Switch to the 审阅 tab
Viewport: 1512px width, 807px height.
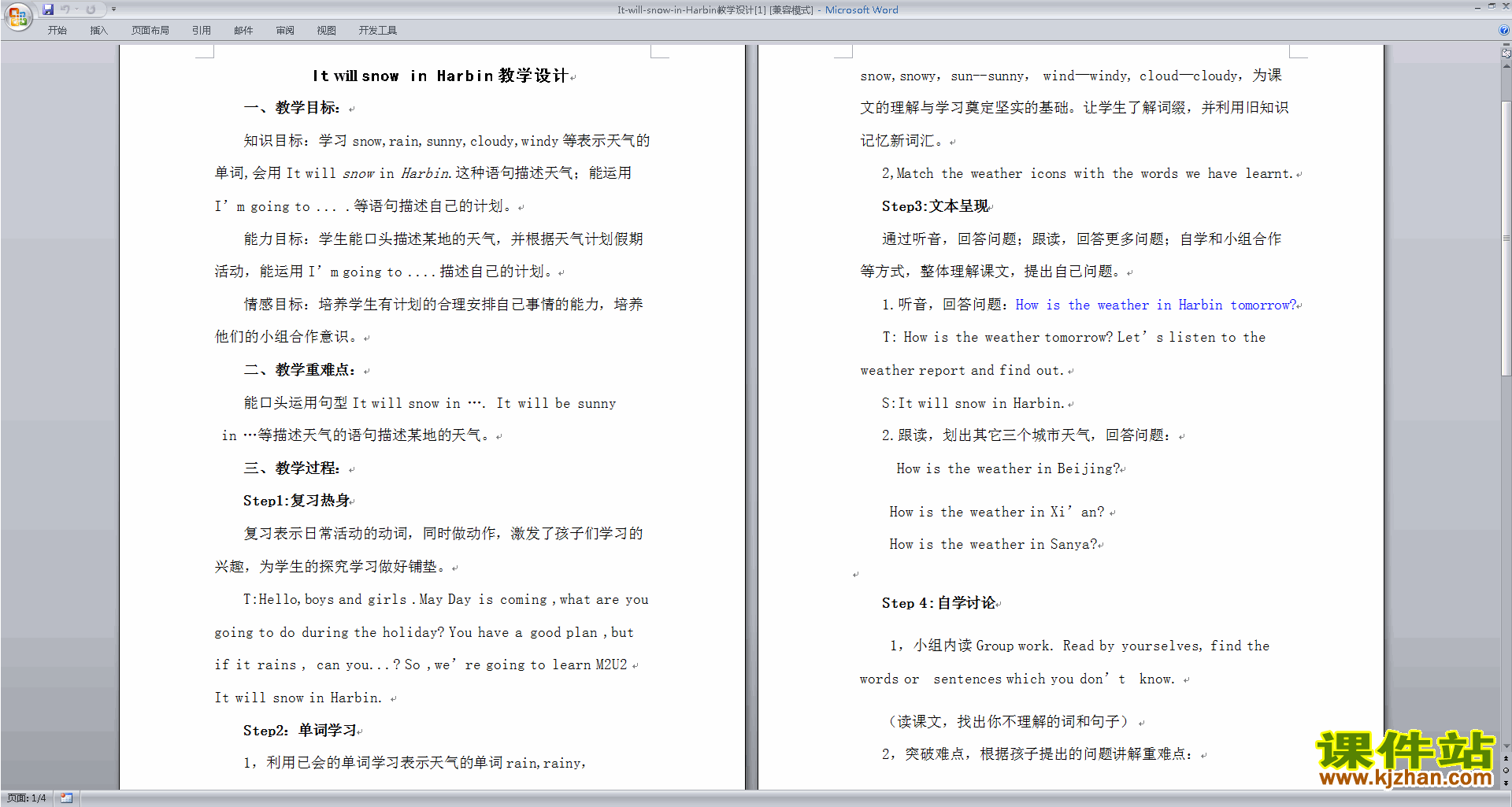(x=285, y=30)
